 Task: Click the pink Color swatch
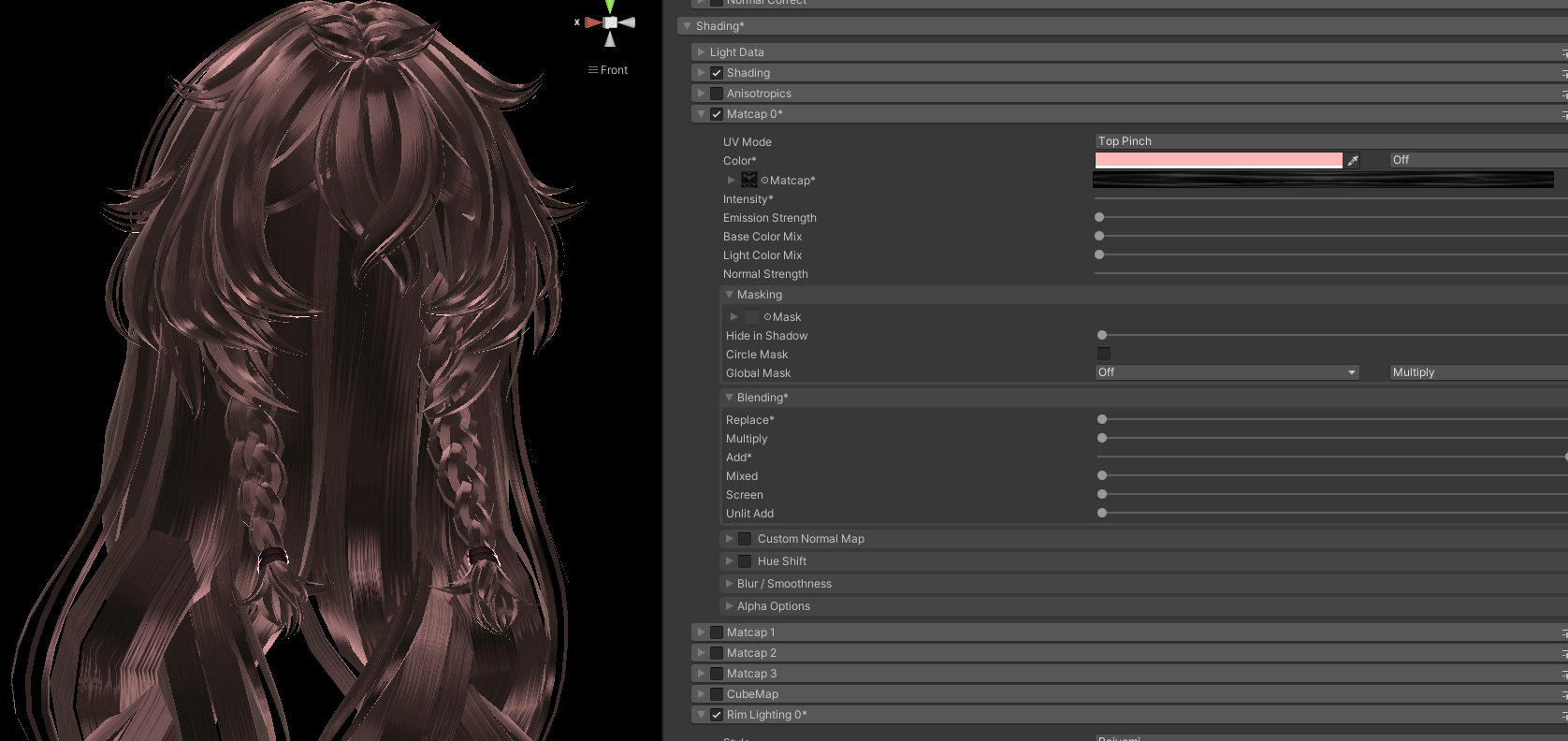[x=1219, y=160]
